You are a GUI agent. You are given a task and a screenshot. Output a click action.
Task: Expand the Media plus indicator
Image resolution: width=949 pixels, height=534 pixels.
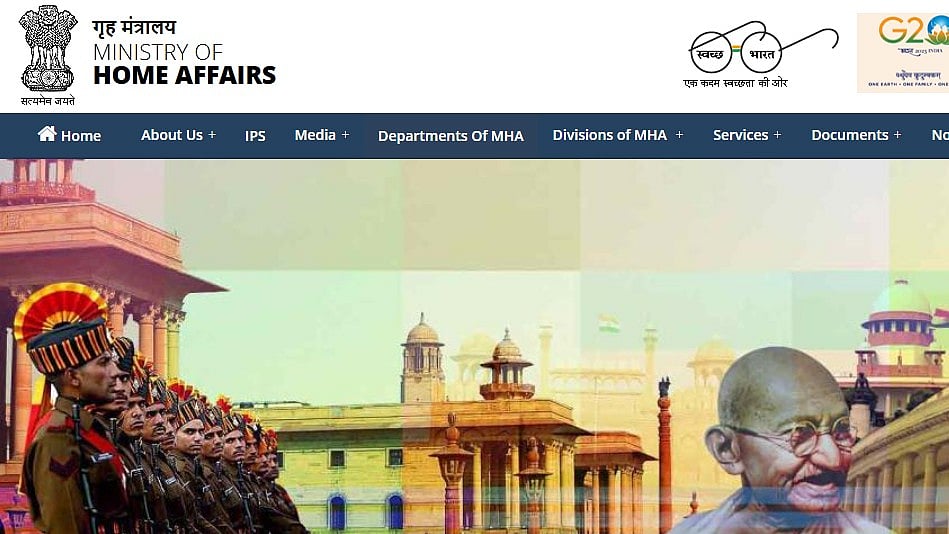point(345,135)
